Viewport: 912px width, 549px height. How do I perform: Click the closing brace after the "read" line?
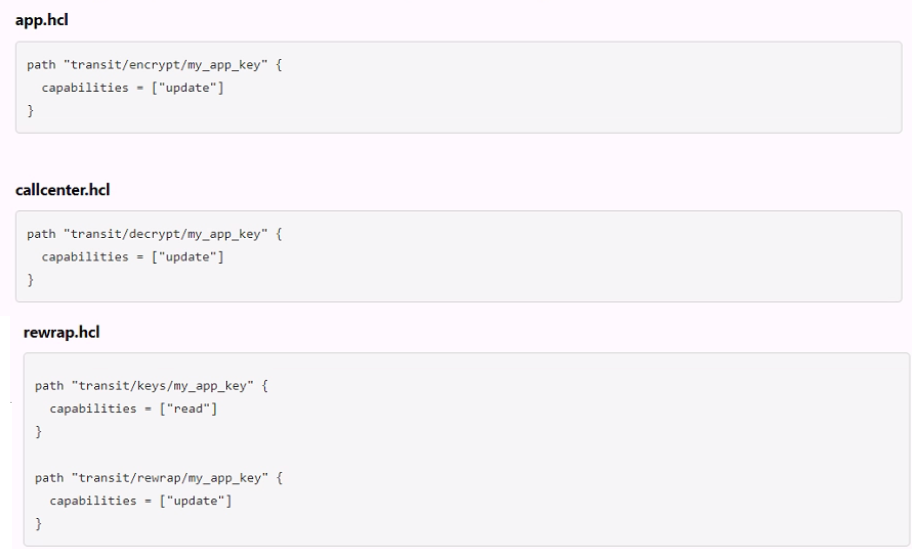(x=38, y=433)
